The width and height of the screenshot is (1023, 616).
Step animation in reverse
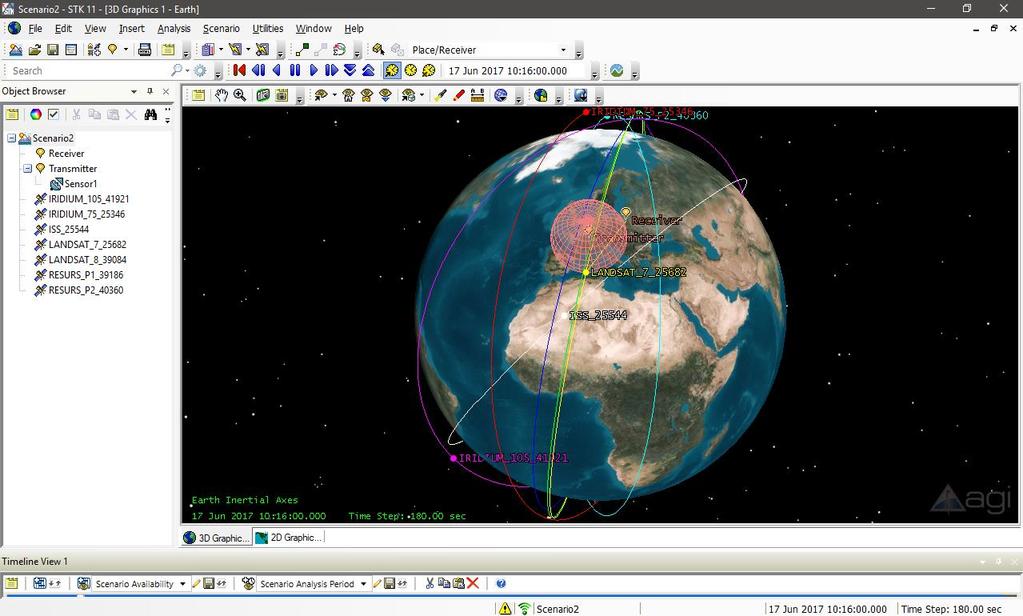coord(258,70)
